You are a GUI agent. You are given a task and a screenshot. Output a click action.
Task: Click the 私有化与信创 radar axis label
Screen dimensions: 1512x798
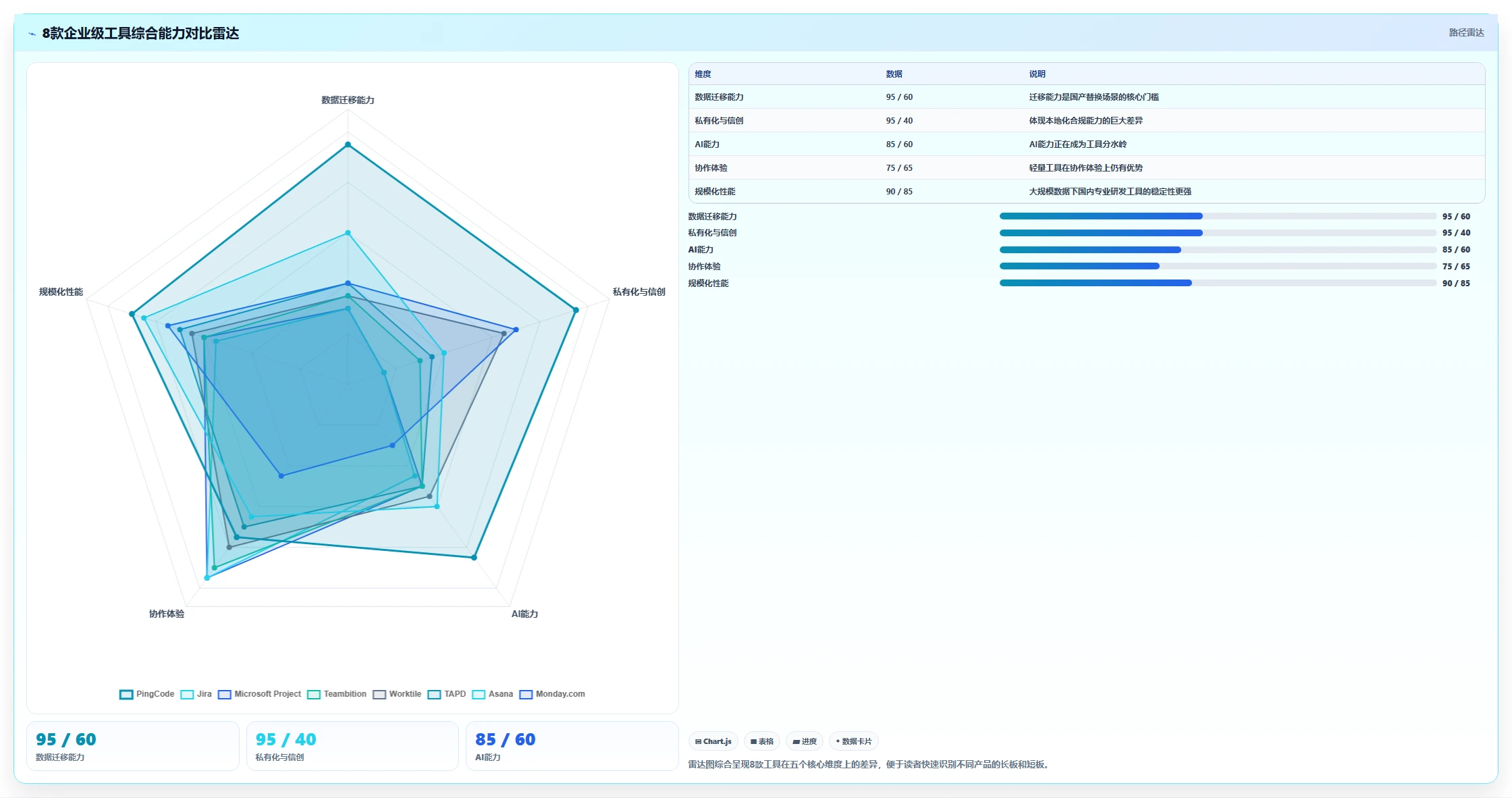[639, 292]
